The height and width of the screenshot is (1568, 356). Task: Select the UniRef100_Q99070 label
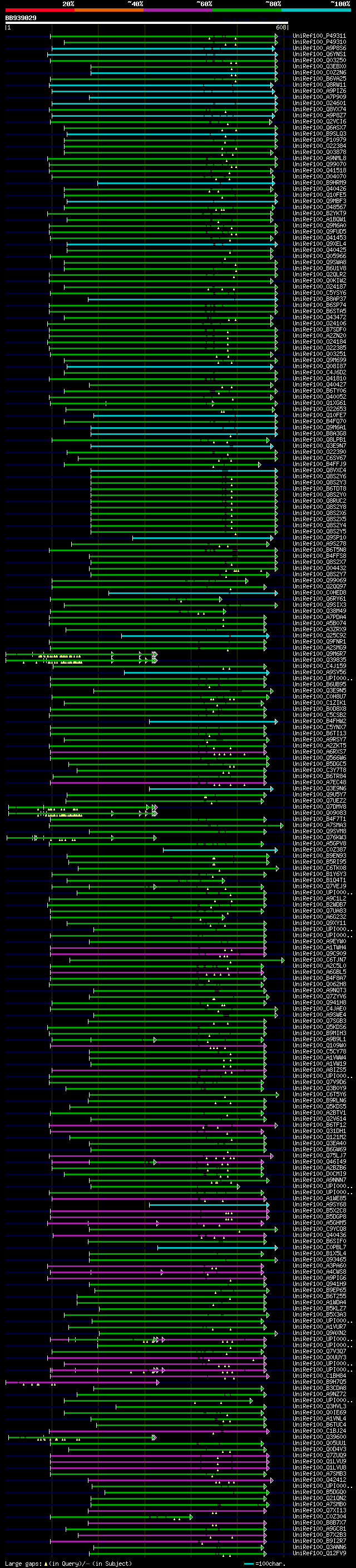[x=319, y=164]
